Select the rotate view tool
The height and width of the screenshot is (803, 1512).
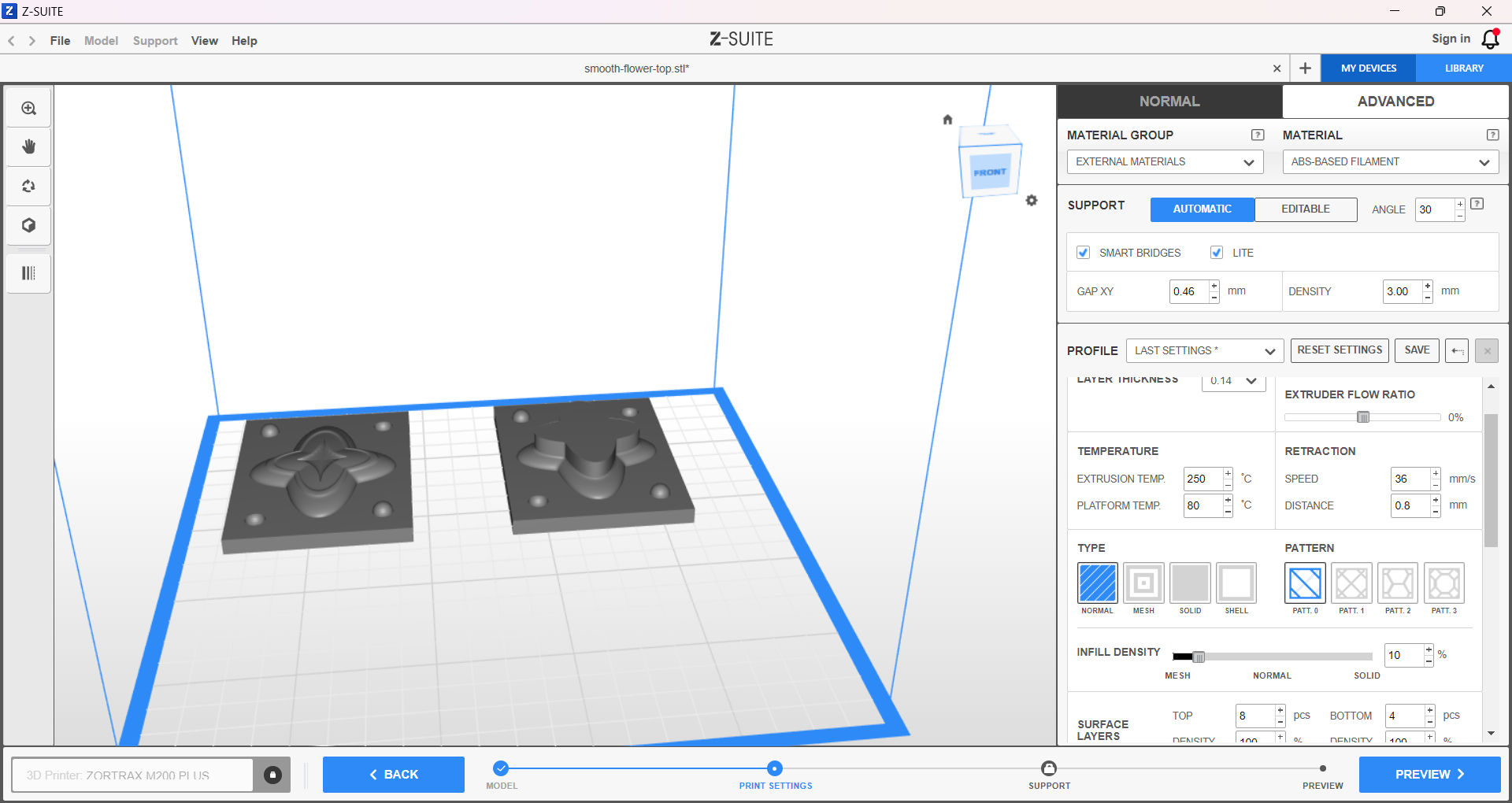click(x=29, y=187)
